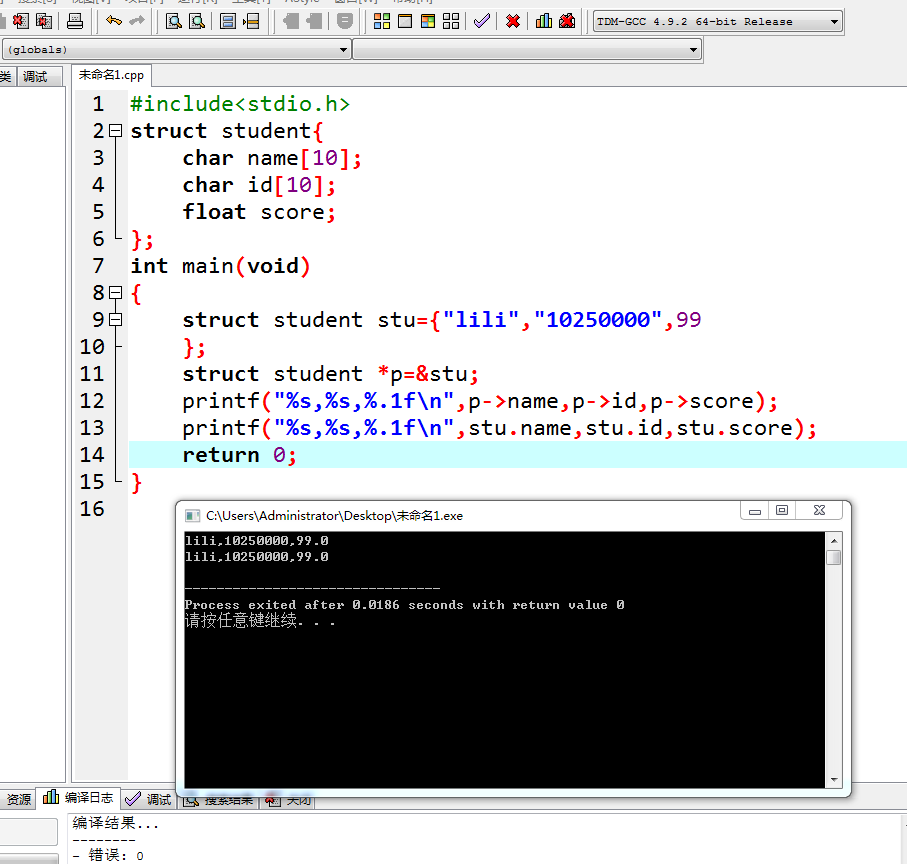Click the close all files icon
The image size is (907, 864).
(44, 21)
